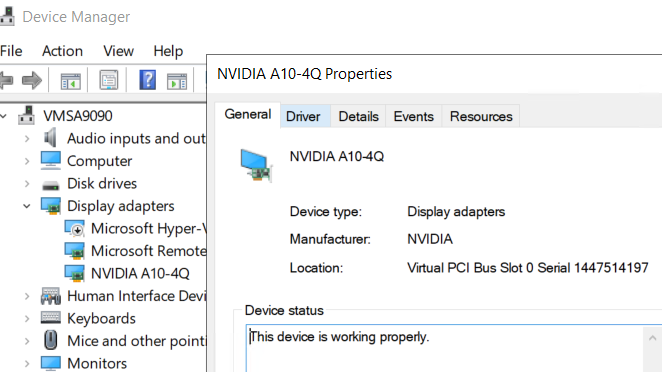Click the blue Help question-mark icon
Screen dimensions: 662x372
(x=148, y=80)
